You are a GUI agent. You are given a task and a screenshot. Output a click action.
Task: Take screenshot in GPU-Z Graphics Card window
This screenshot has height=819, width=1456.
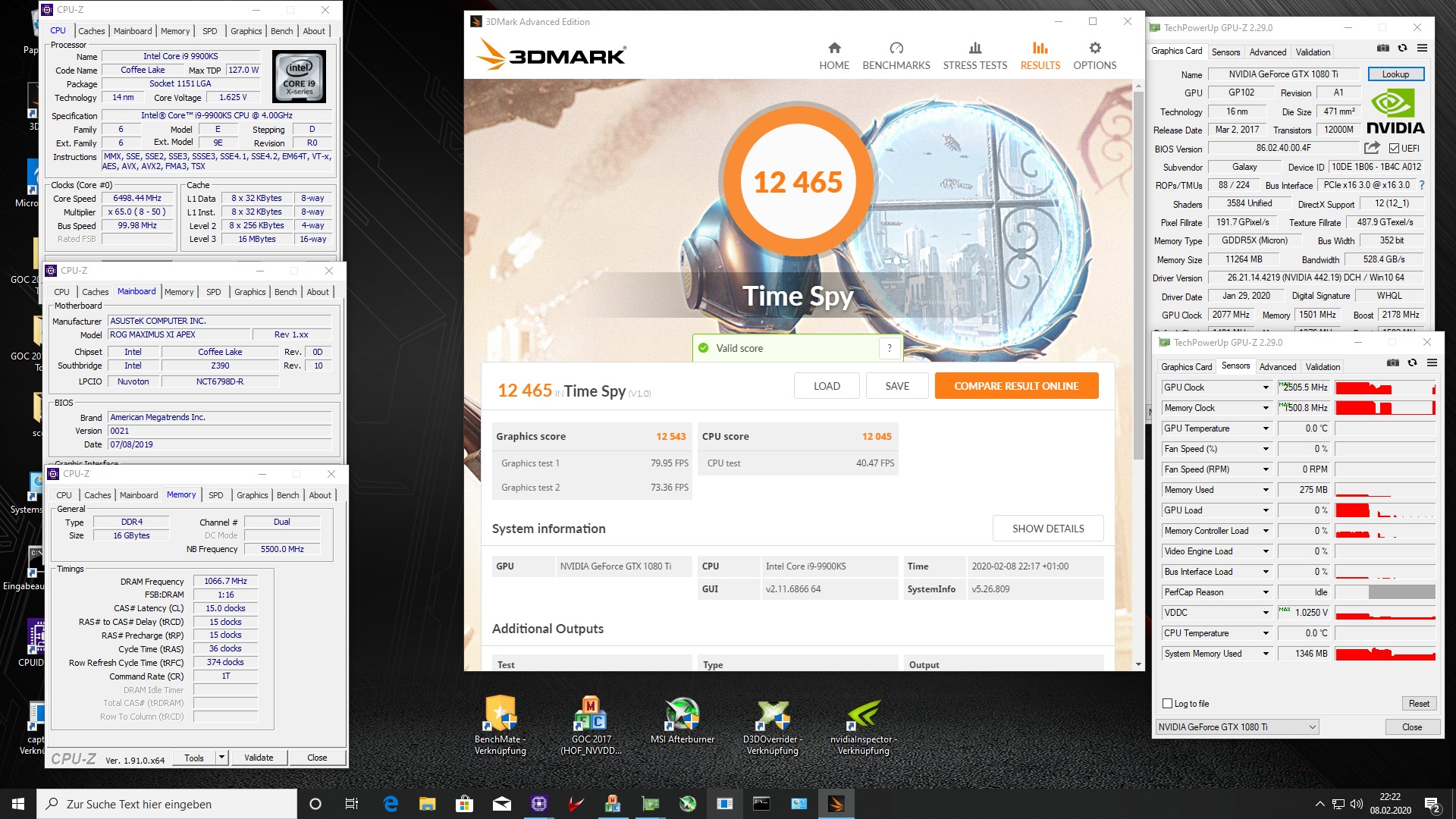pyautogui.click(x=1383, y=49)
